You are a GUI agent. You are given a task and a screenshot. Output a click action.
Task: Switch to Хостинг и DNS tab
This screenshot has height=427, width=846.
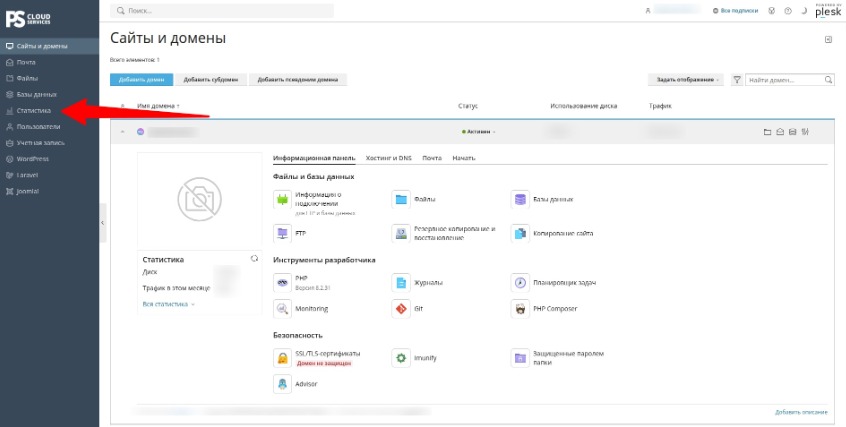click(x=388, y=158)
